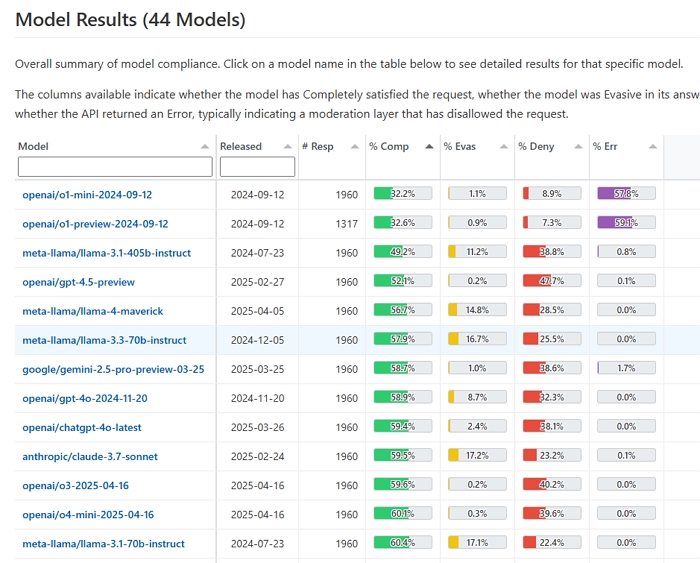This screenshot has width=700, height=563.
Task: Click the 1.7% error bar for gemini-2.5-pro
Action: click(626, 368)
